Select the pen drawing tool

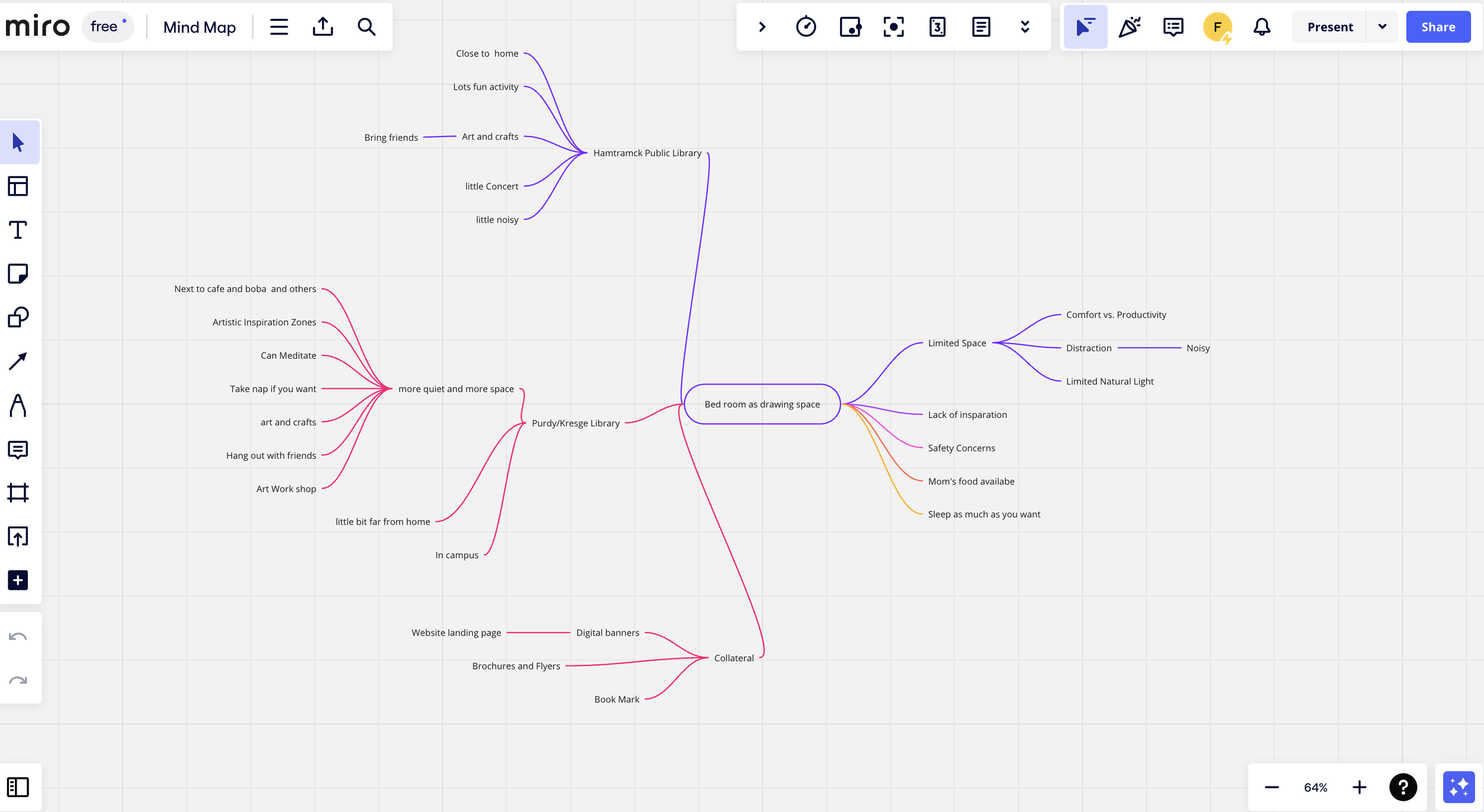point(18,405)
